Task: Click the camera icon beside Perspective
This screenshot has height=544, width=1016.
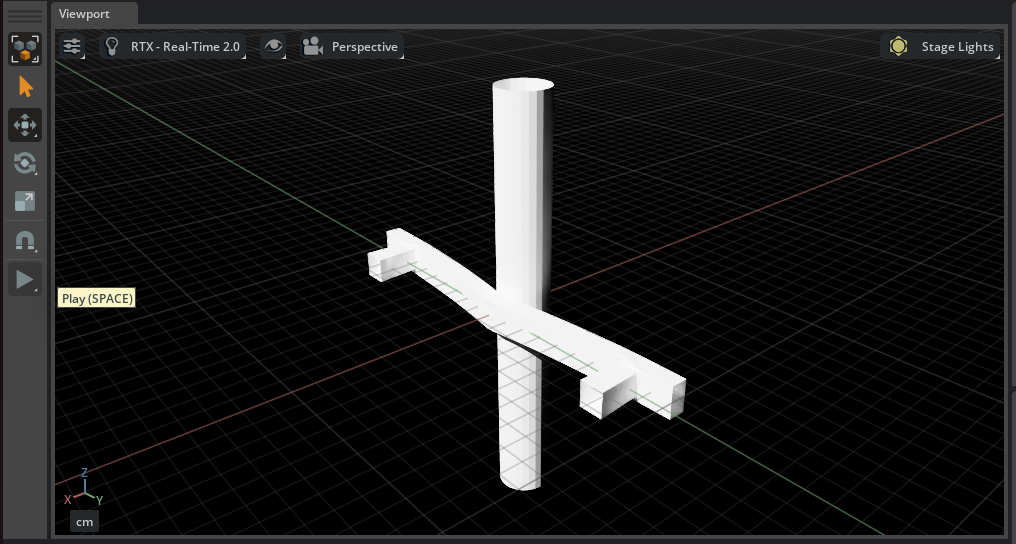Action: [x=313, y=47]
